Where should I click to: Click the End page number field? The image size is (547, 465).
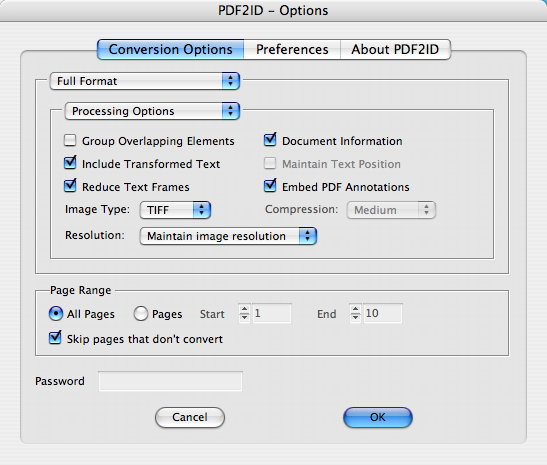[383, 313]
